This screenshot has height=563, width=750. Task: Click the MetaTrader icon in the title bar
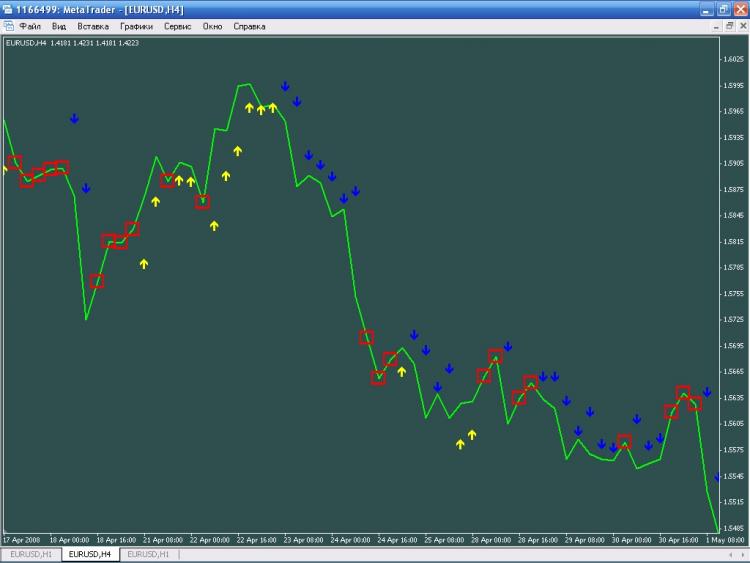(x=9, y=8)
